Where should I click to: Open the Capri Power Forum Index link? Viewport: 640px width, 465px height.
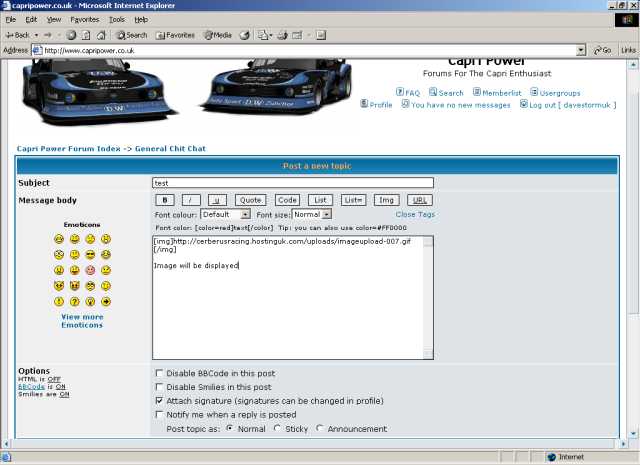[x=69, y=149]
